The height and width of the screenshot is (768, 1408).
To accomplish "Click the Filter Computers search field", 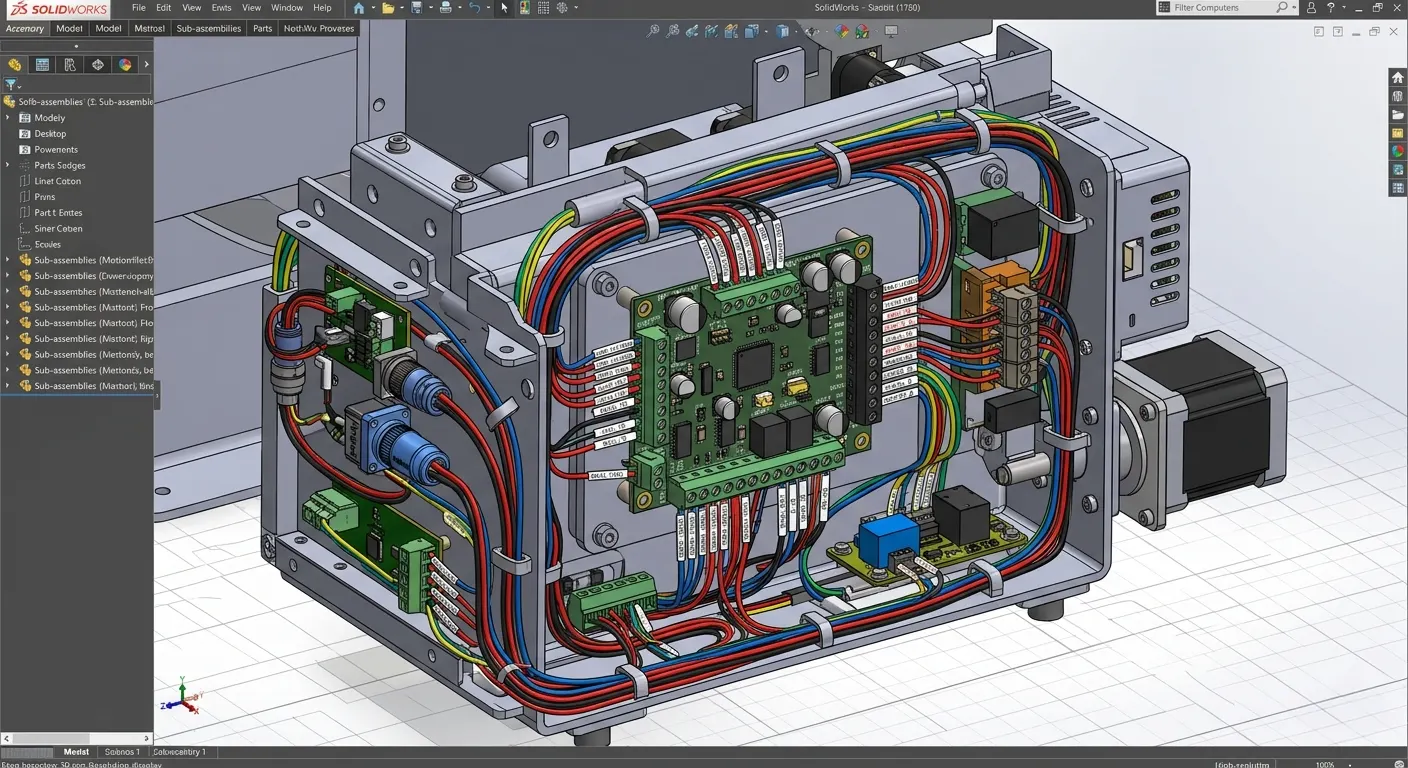I will [x=1227, y=8].
